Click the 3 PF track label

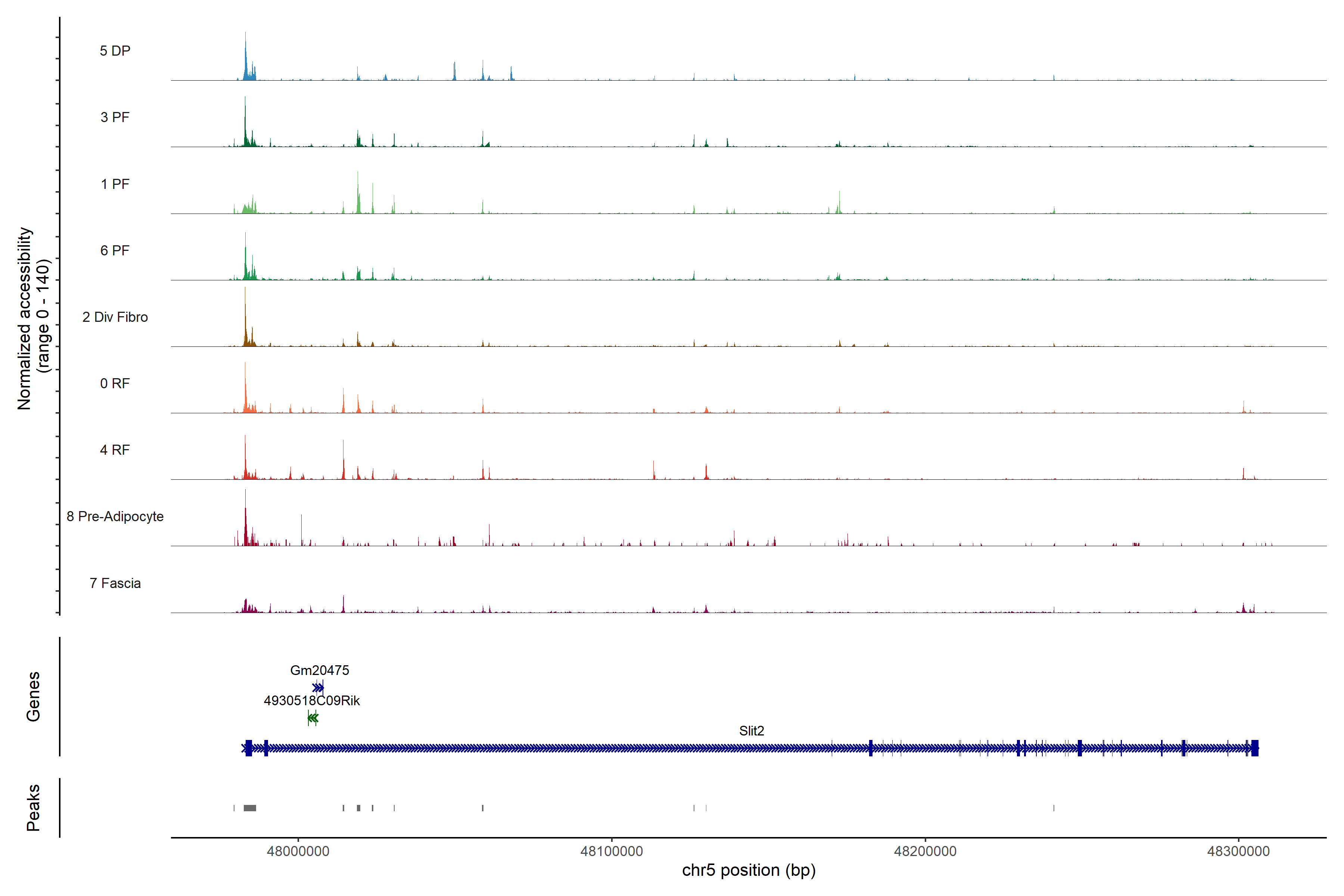pos(115,117)
